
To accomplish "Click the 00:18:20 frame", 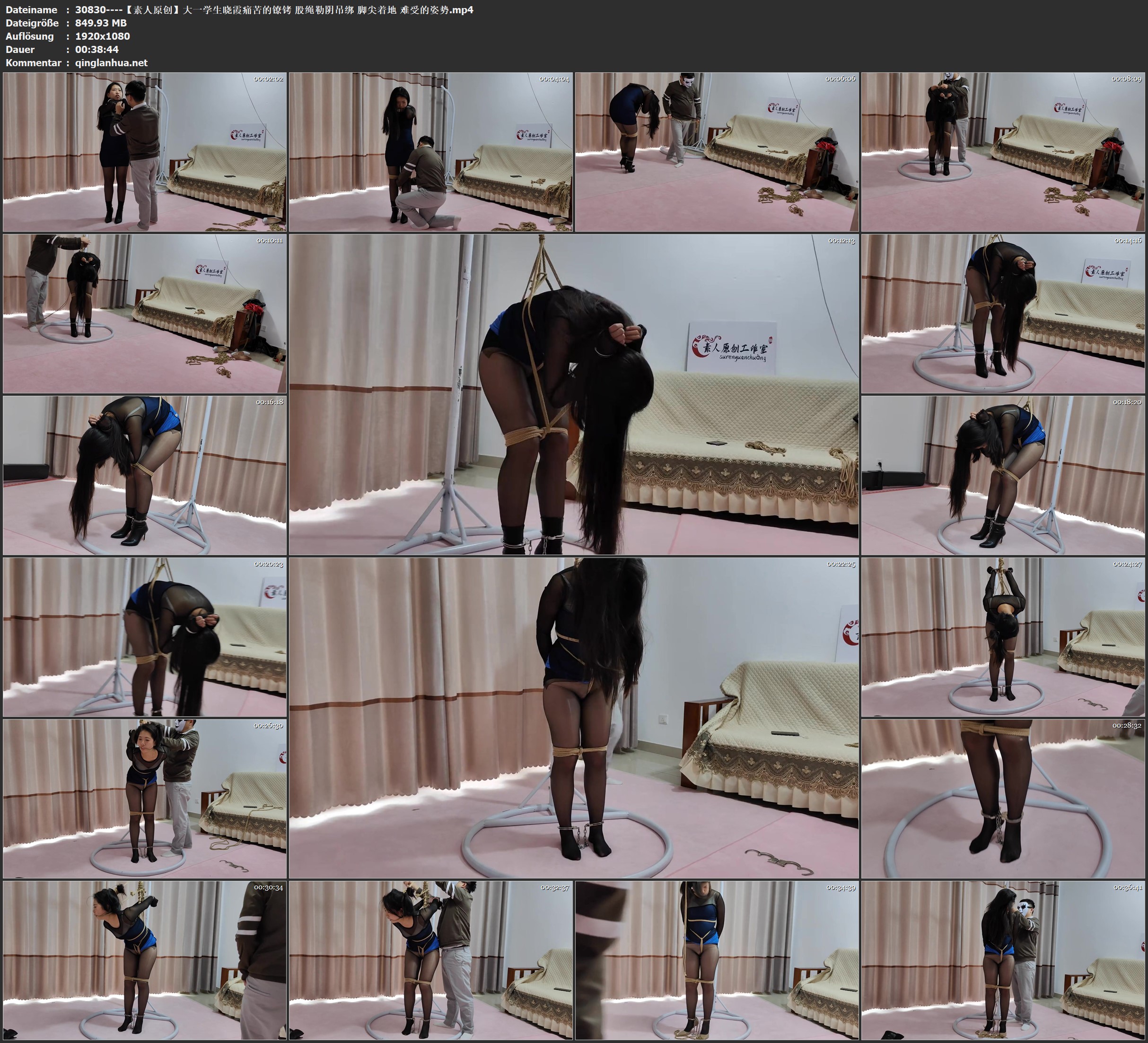I will (x=1003, y=475).
